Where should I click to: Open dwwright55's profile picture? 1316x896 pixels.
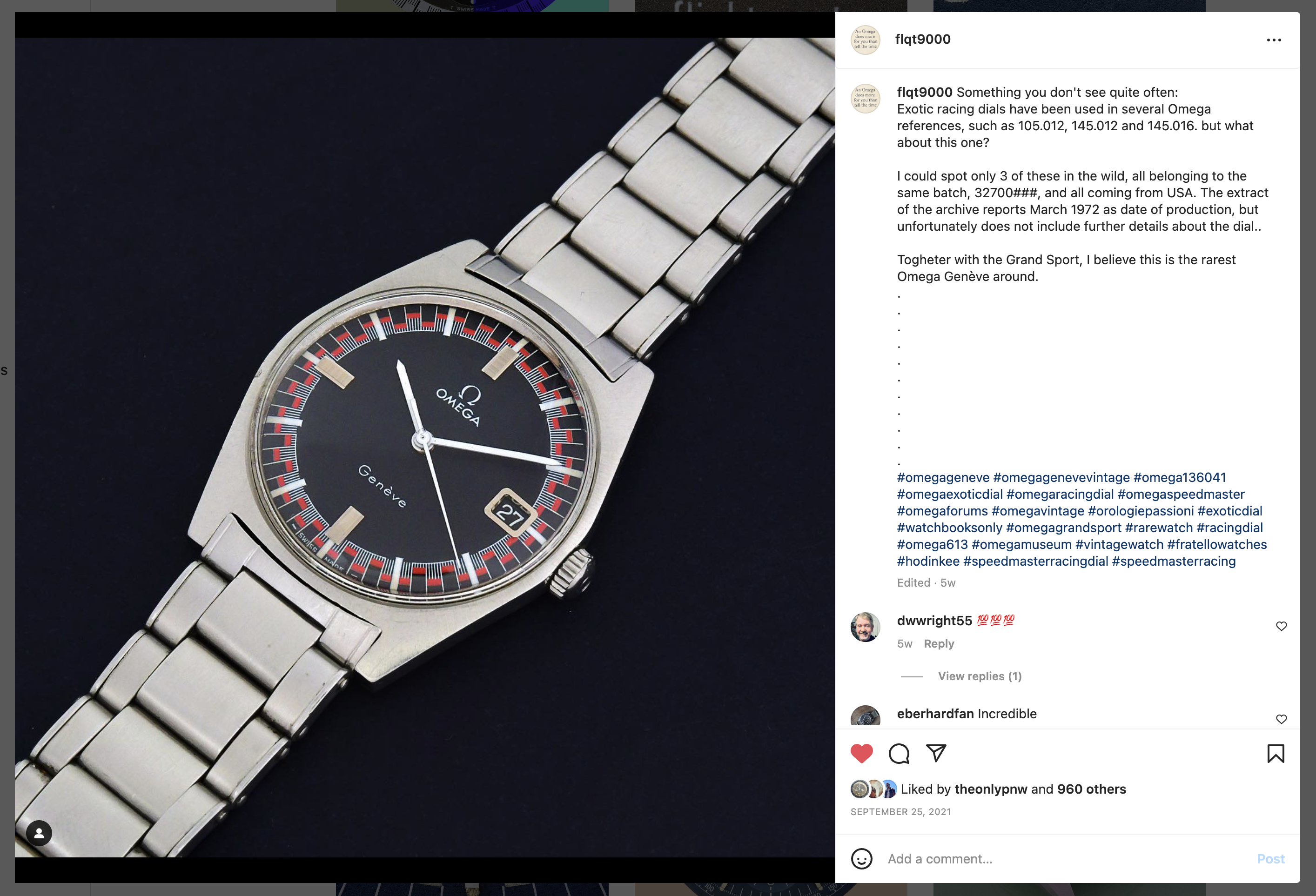pos(865,627)
